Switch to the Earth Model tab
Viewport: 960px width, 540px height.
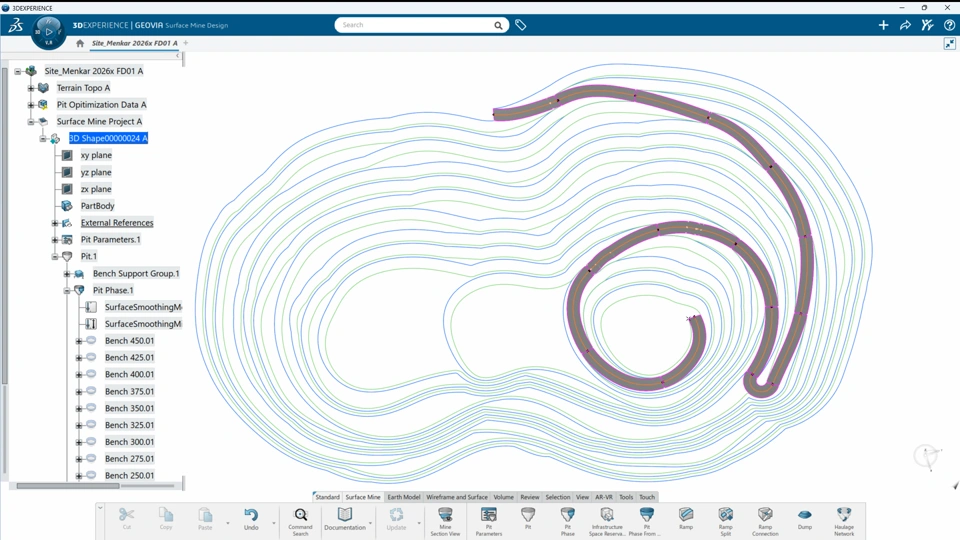pos(403,497)
